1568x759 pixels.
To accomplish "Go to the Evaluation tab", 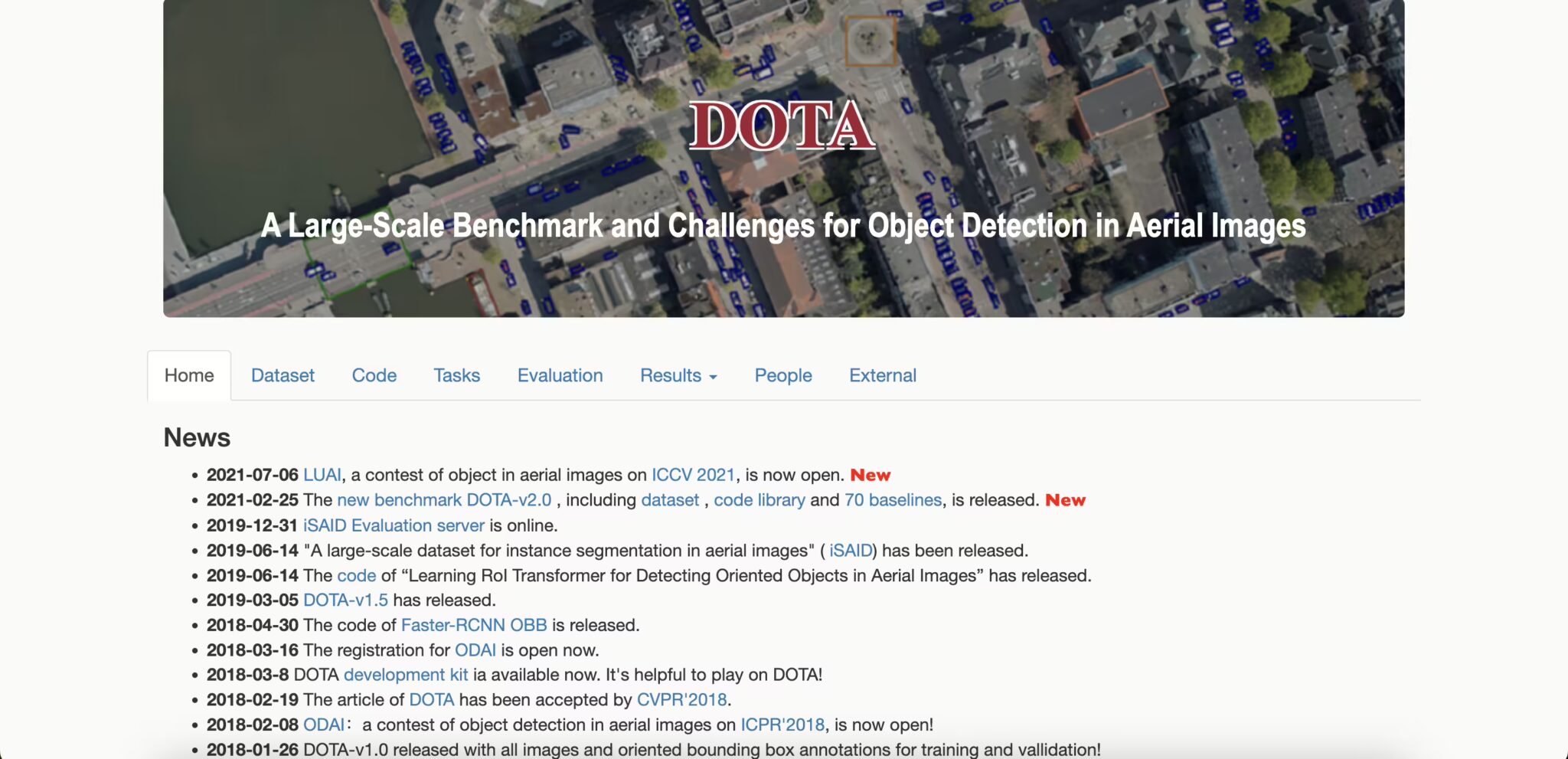I will coord(560,375).
